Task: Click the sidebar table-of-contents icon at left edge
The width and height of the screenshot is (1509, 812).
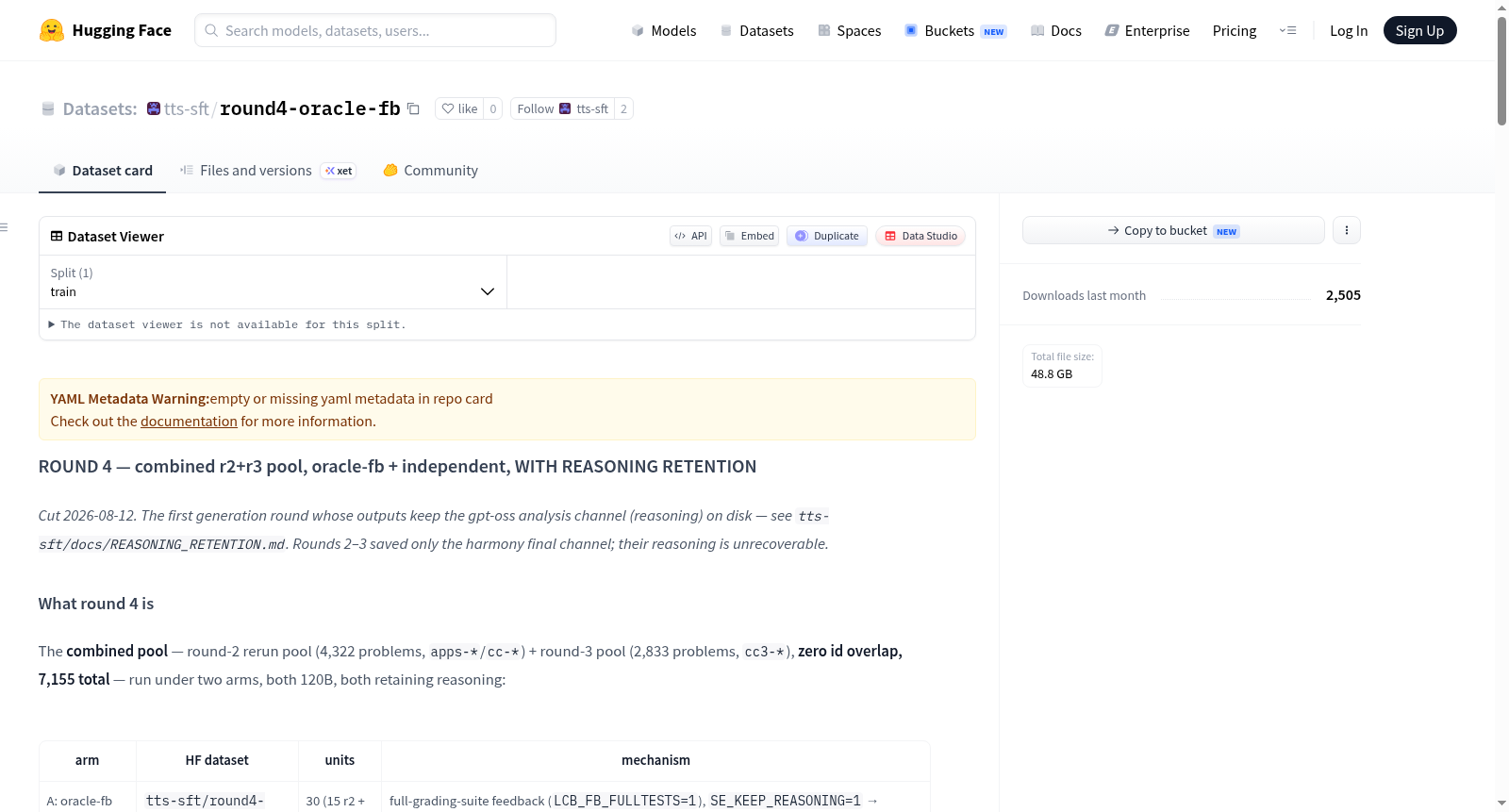Action: [4, 227]
